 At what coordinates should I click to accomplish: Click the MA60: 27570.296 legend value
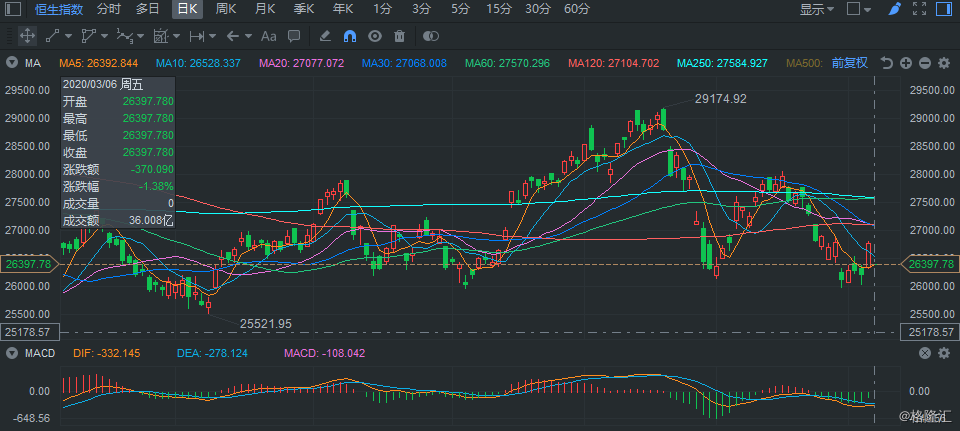pyautogui.click(x=508, y=63)
